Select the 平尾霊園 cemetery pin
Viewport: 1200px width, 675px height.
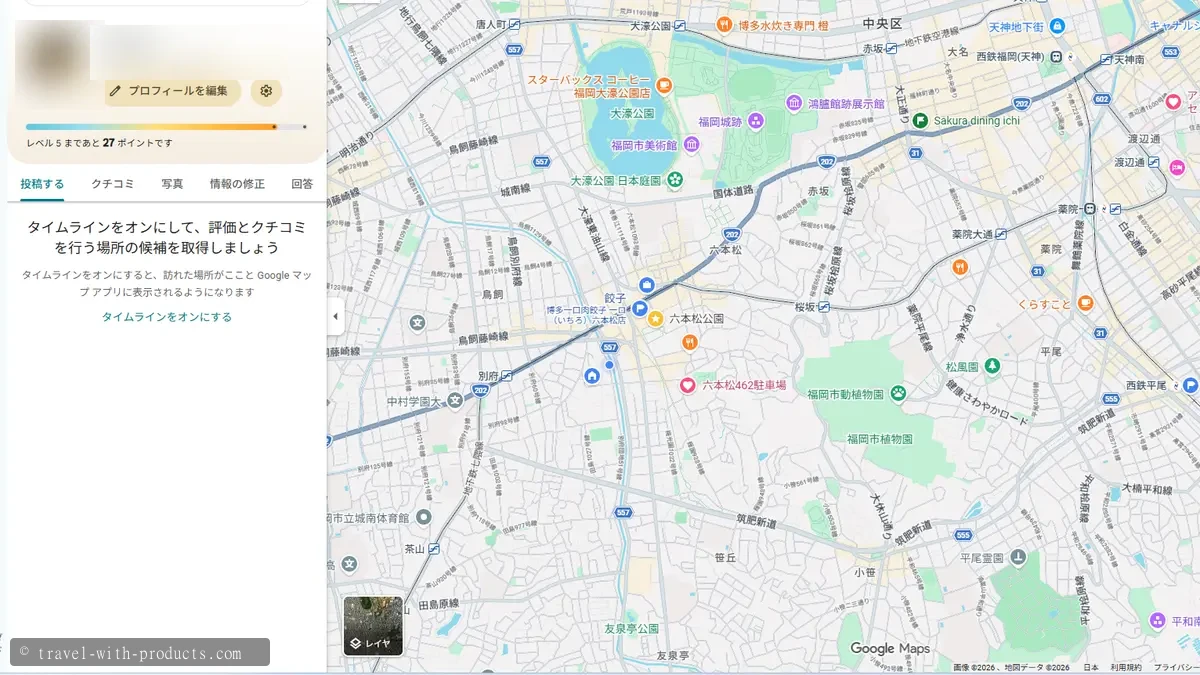click(1018, 557)
